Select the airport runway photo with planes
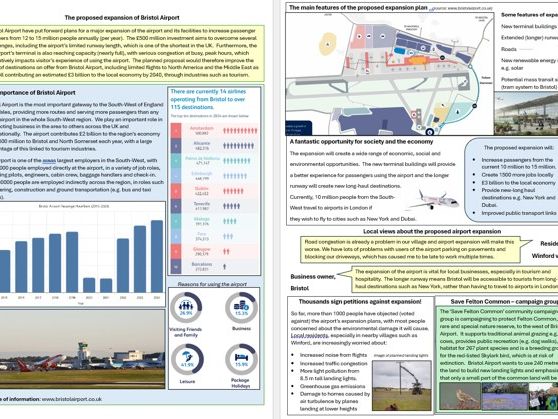The image size is (558, 419). tap(82, 349)
